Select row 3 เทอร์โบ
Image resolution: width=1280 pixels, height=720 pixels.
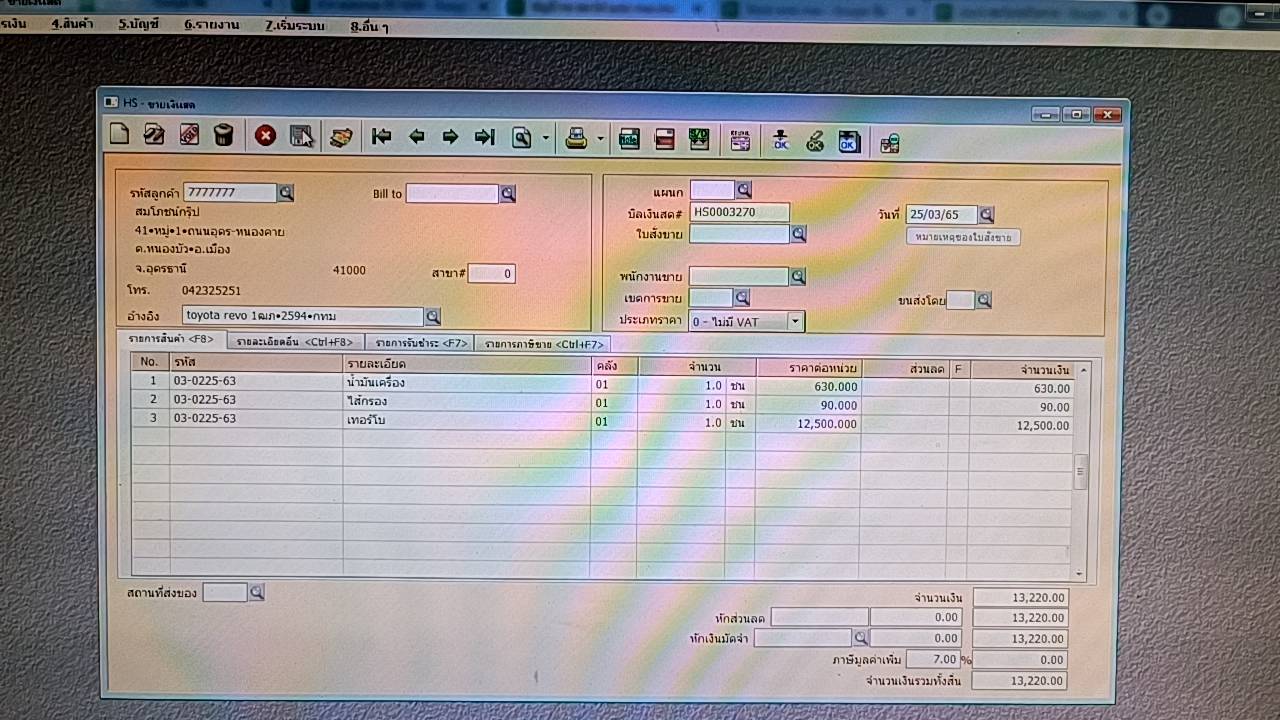click(602, 422)
